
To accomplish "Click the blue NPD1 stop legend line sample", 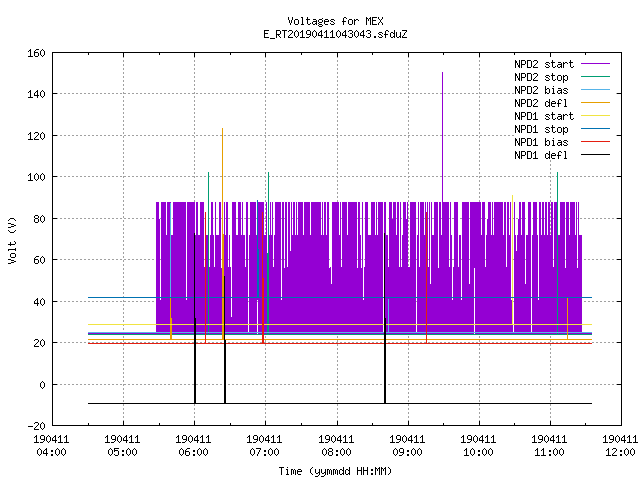I will click(x=595, y=129).
